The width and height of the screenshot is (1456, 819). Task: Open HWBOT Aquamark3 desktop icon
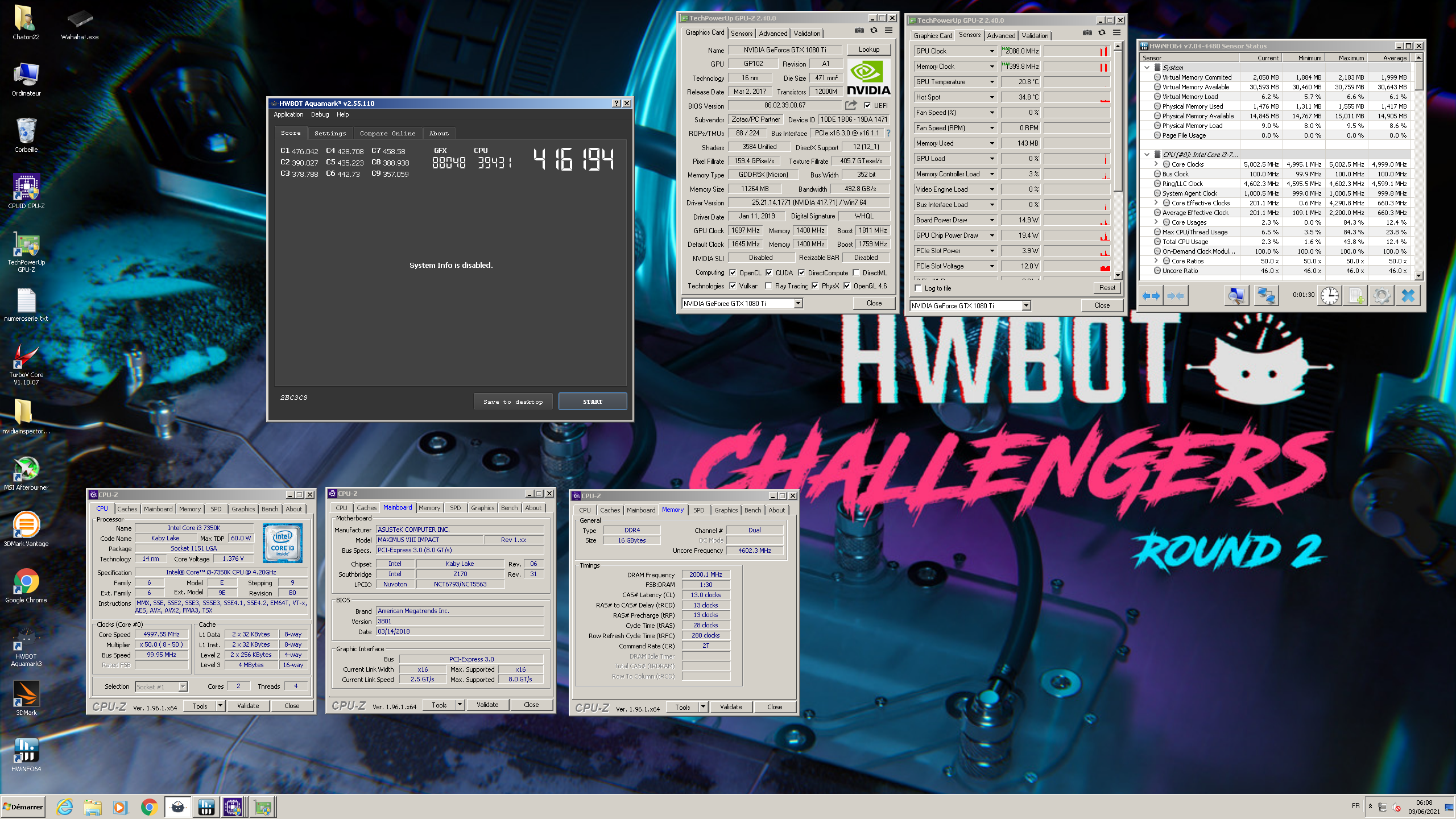pos(26,646)
